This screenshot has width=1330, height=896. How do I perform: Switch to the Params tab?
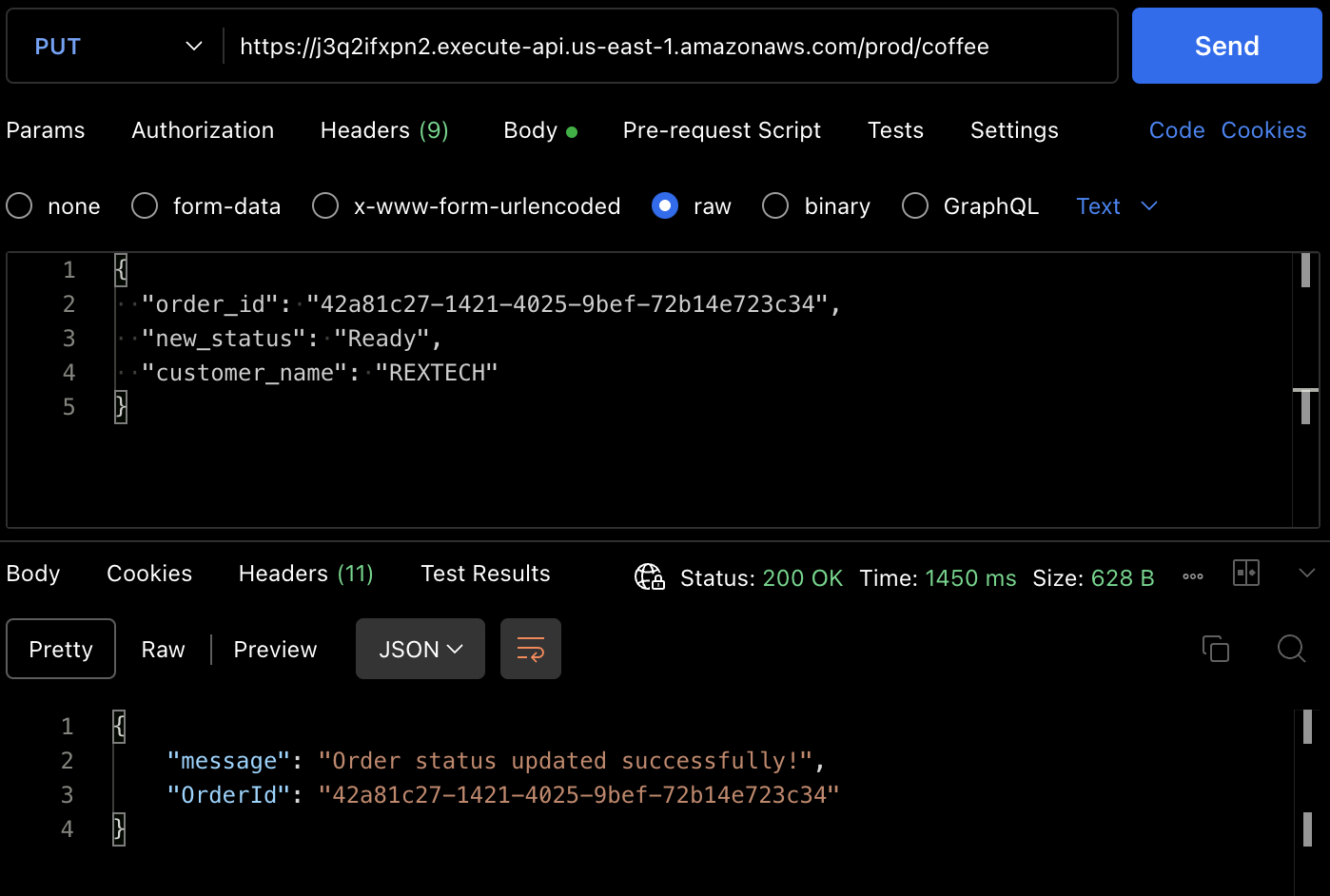[46, 130]
